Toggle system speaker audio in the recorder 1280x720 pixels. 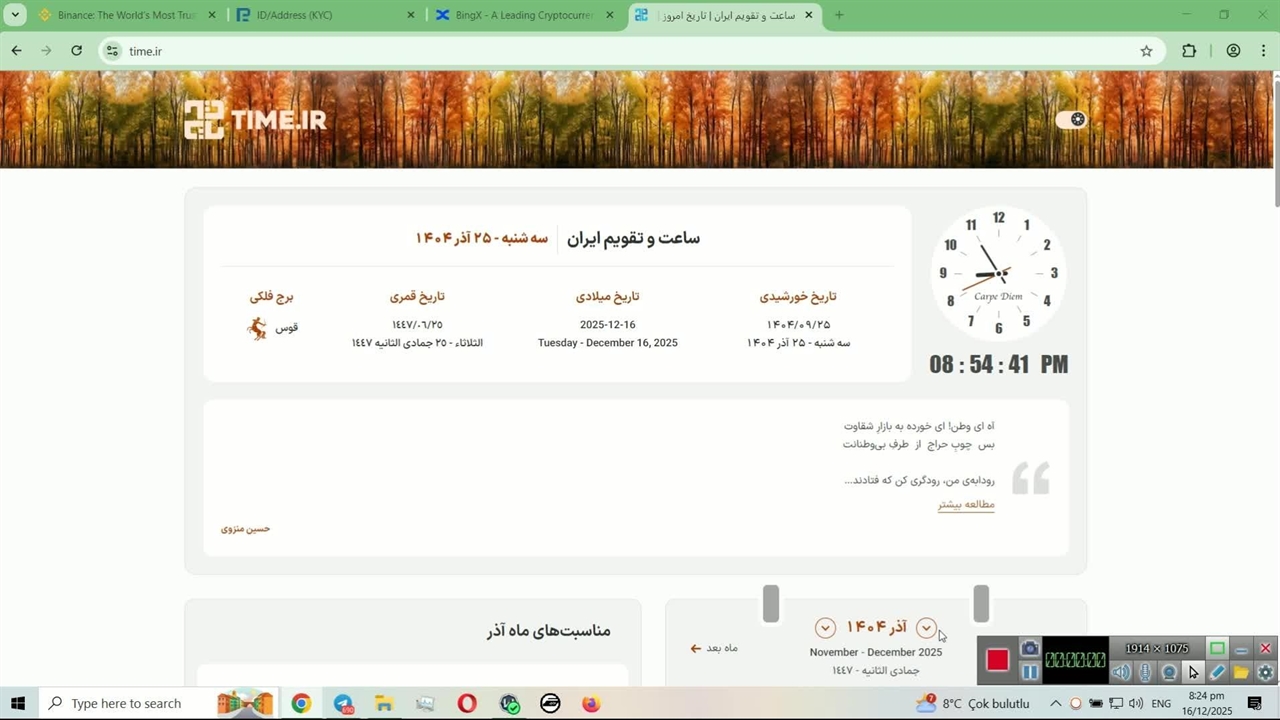click(x=1121, y=673)
